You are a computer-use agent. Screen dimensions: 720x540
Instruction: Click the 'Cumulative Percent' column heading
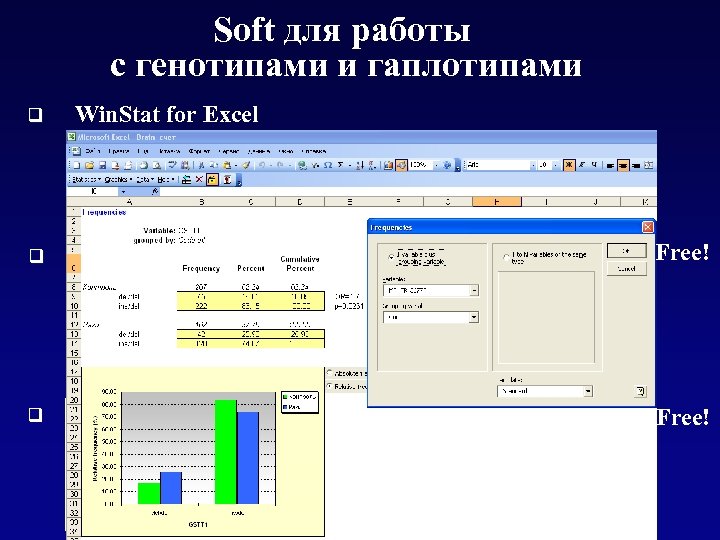pos(300,264)
